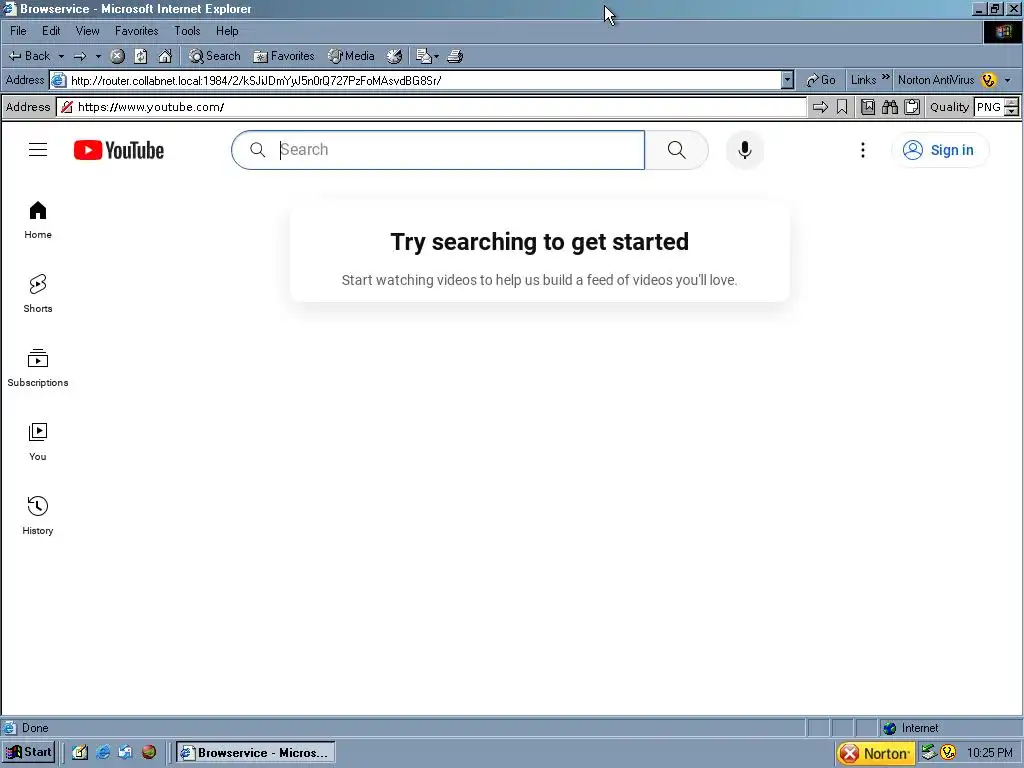Click the Quality PNG value field

[989, 107]
